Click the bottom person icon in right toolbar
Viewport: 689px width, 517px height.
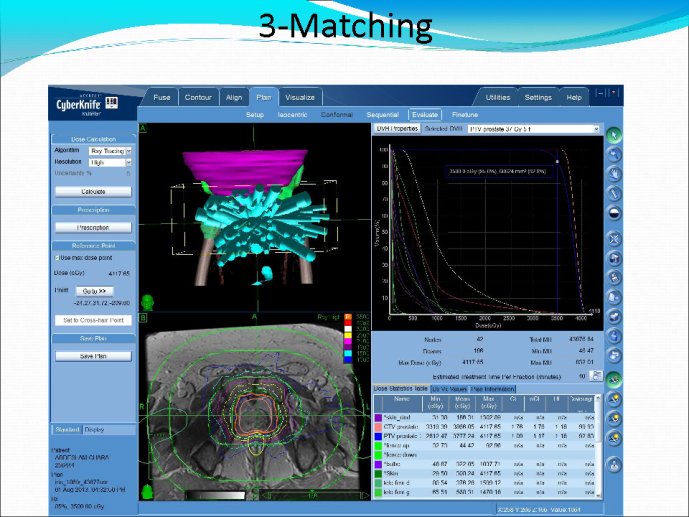pos(614,465)
